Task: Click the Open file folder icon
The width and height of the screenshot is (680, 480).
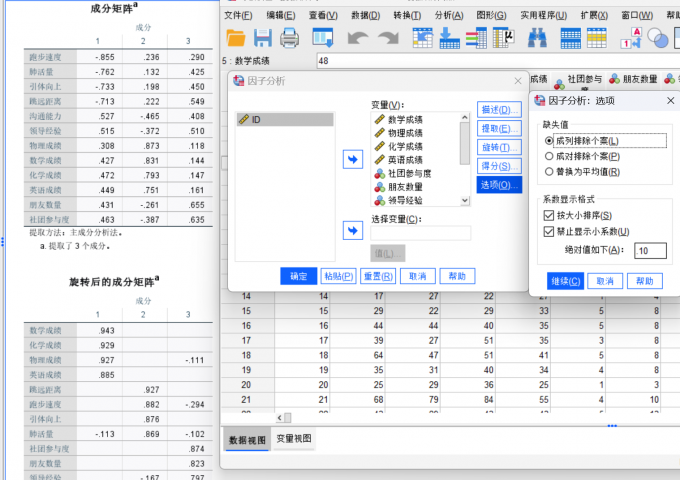Action: click(x=236, y=38)
